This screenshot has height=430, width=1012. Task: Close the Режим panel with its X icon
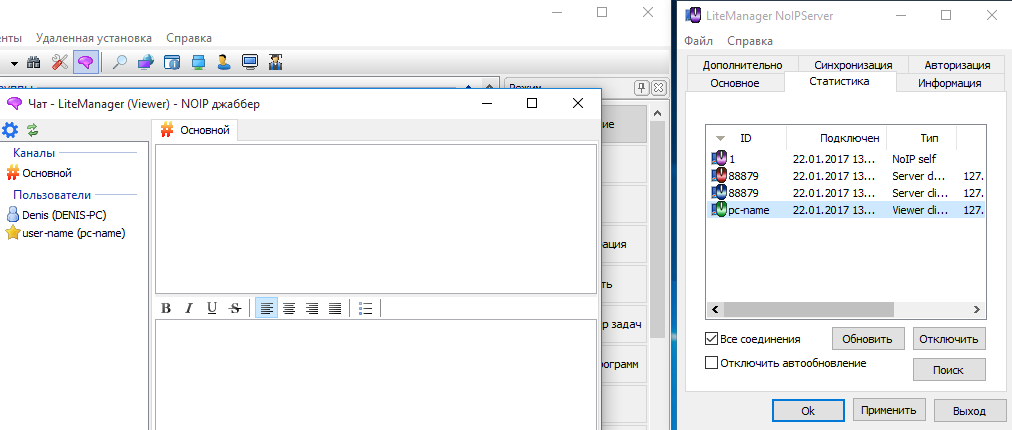658,87
